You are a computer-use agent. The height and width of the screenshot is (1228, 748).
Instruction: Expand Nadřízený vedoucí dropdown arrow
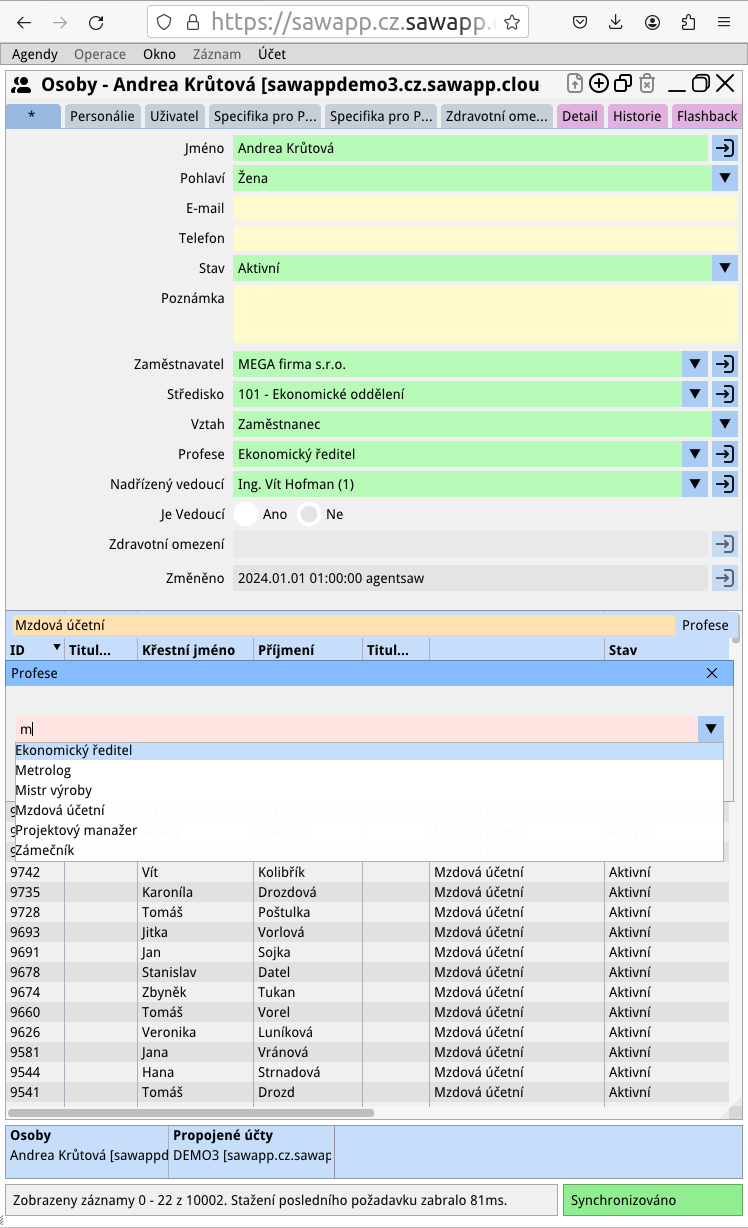coord(694,484)
